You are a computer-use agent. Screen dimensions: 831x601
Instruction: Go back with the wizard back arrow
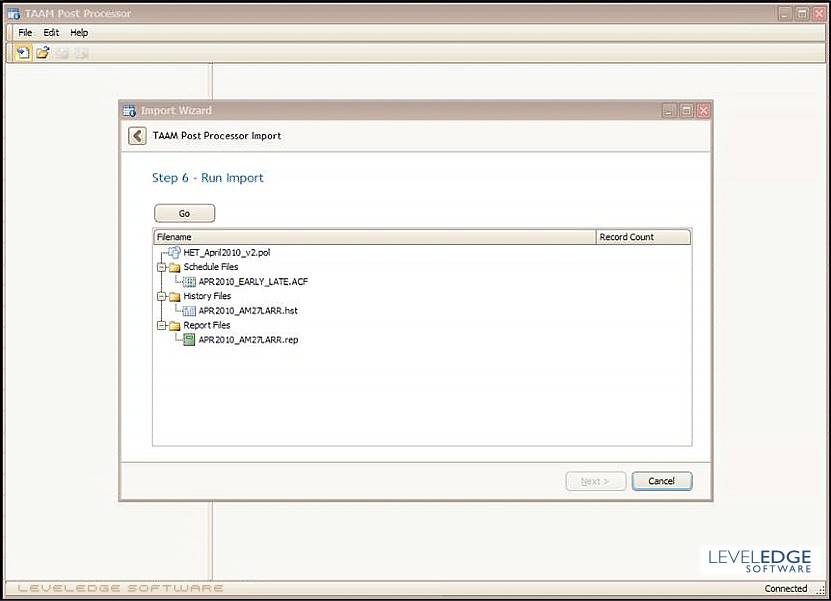point(137,136)
